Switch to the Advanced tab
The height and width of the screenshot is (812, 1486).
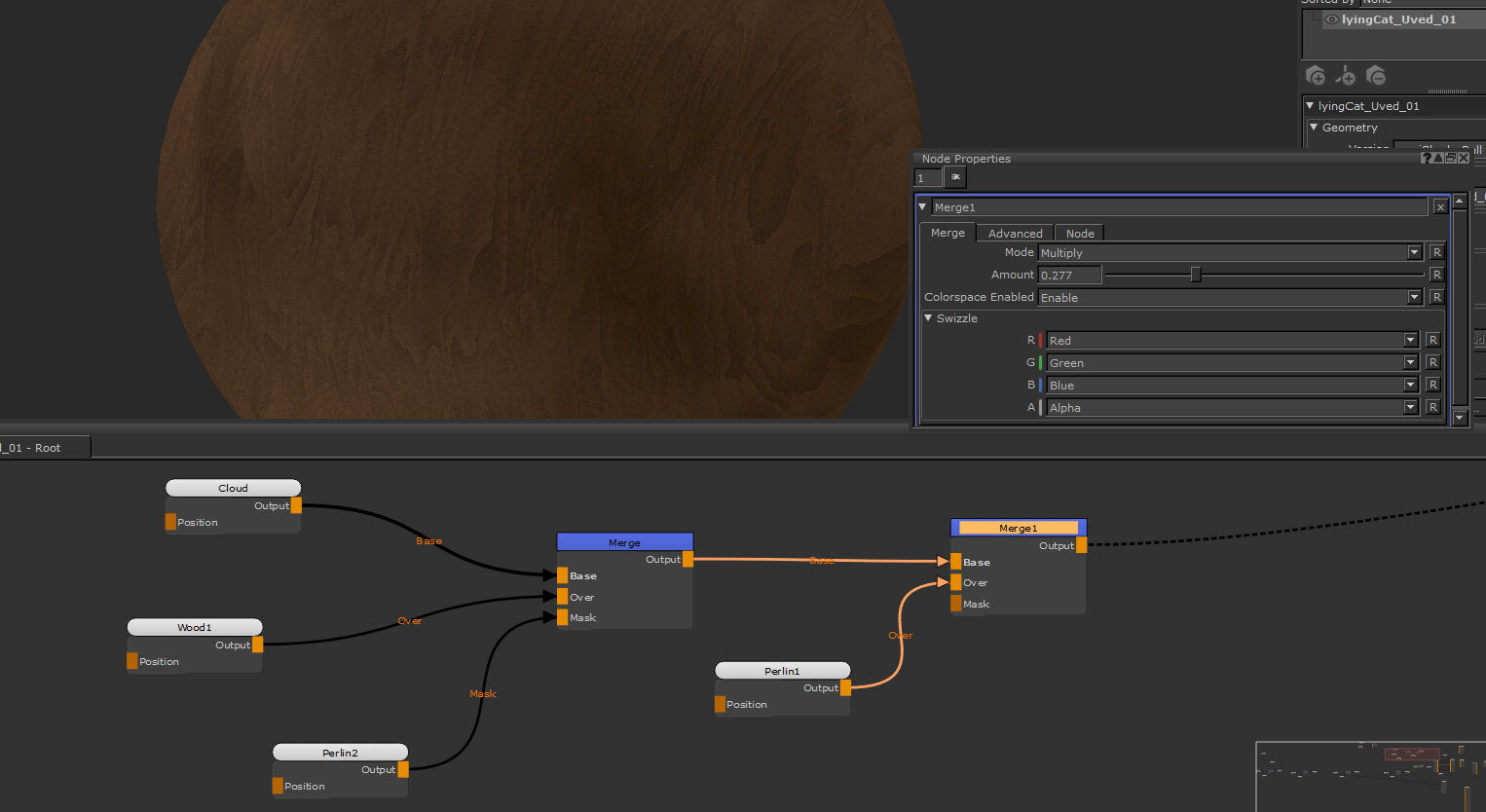pos(1015,234)
